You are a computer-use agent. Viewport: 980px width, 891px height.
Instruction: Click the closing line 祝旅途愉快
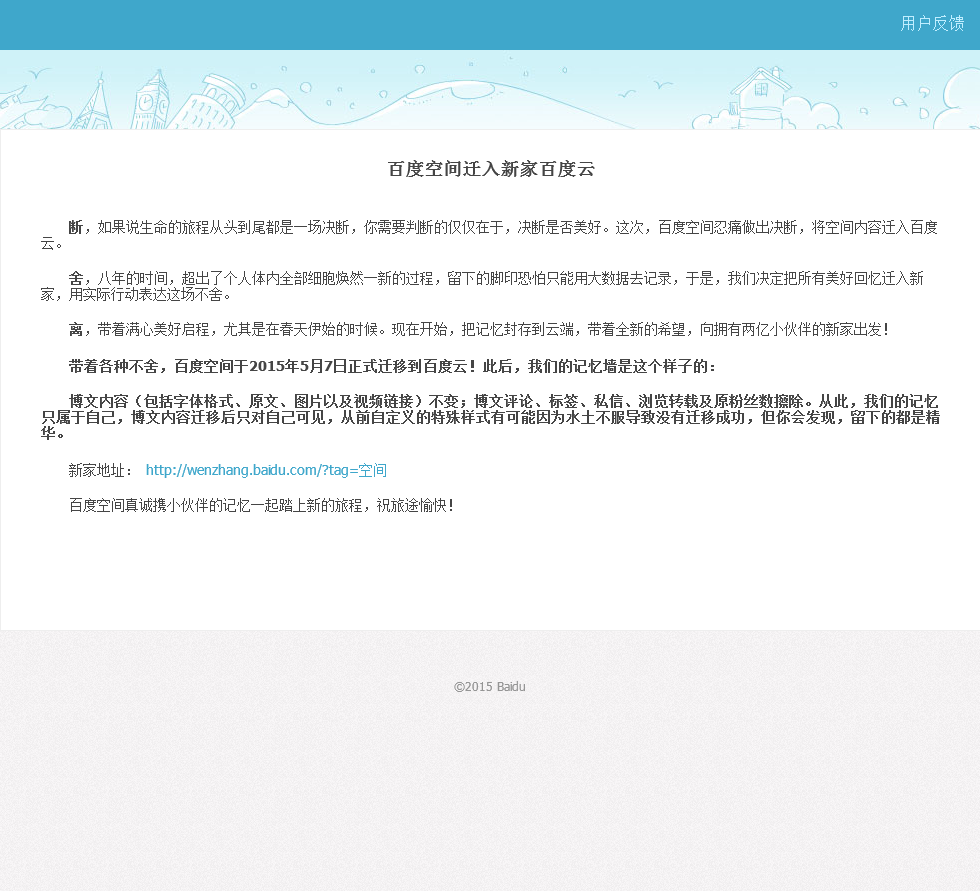click(261, 505)
